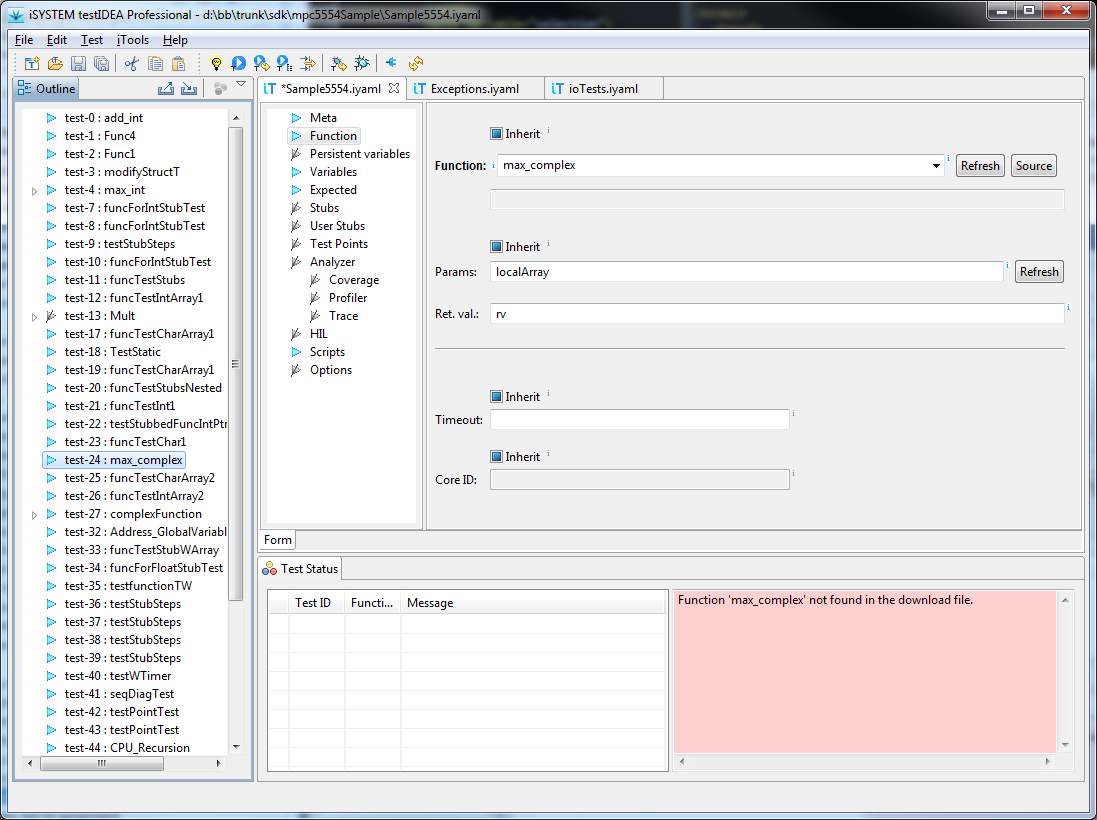Click the clipboard paste toolbar icon

point(178,64)
